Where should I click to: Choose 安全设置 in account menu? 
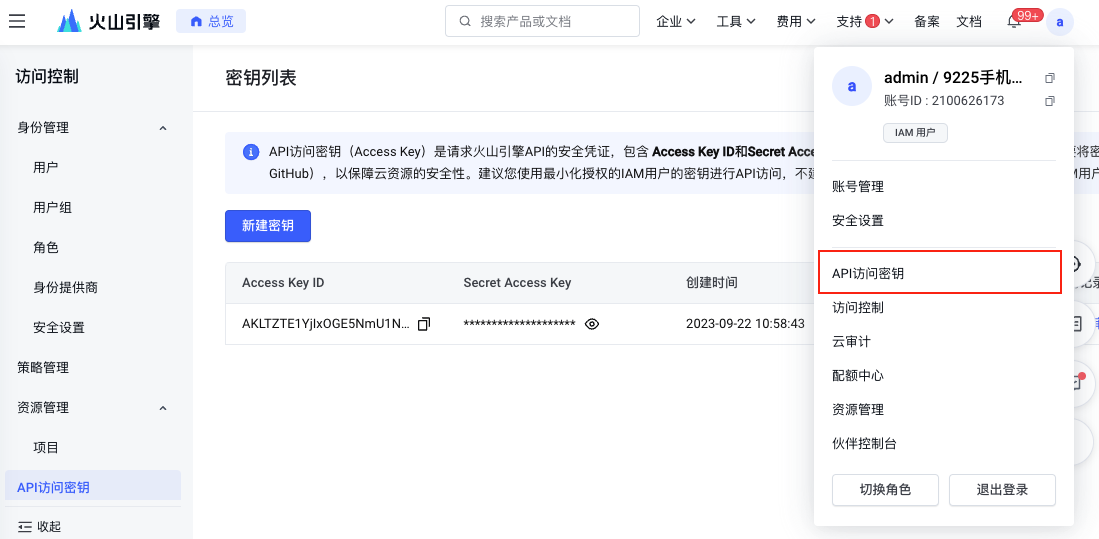pos(858,220)
